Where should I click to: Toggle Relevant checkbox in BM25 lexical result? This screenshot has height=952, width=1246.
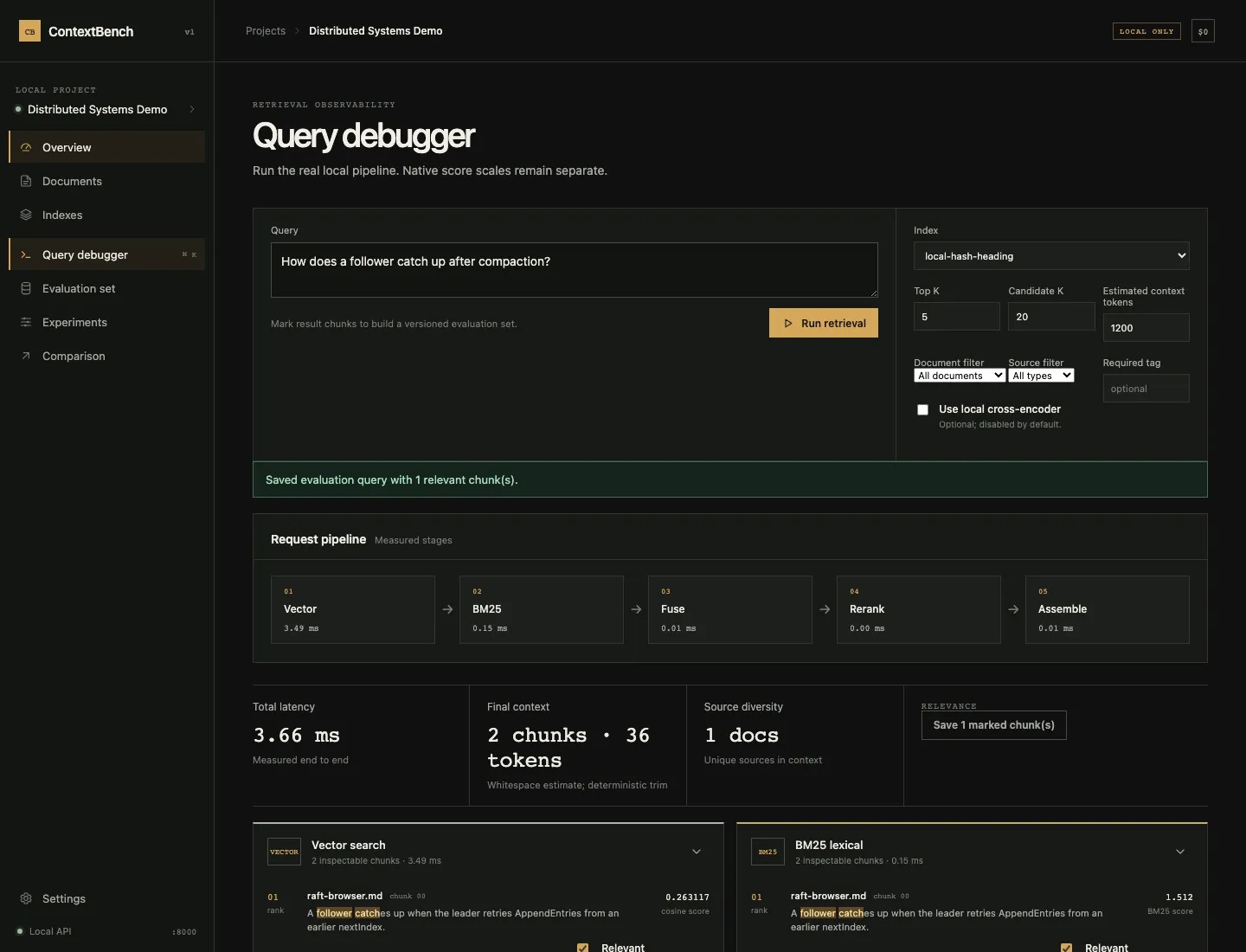coord(1067,948)
